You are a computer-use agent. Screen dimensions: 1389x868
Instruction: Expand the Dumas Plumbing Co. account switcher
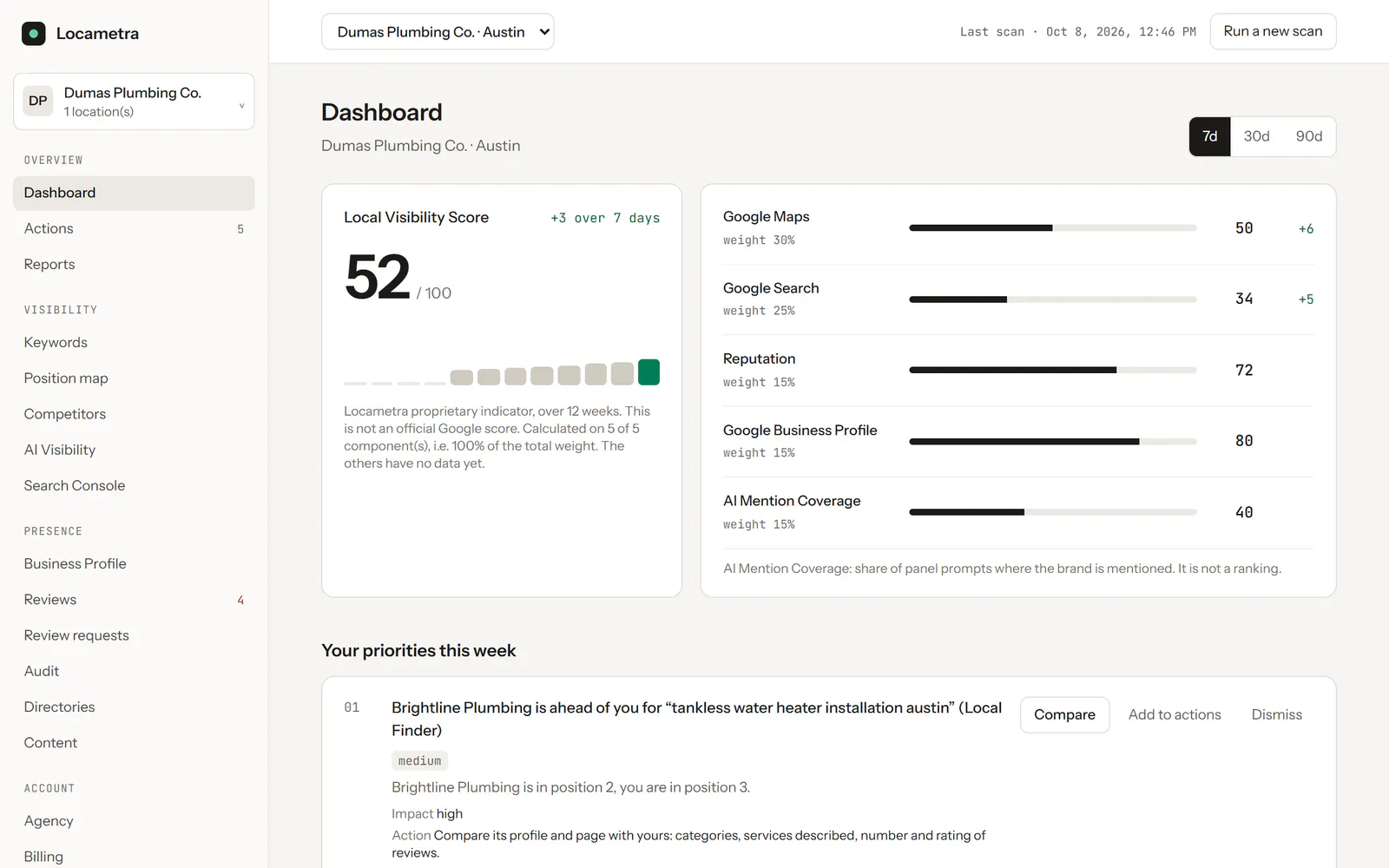pyautogui.click(x=134, y=102)
